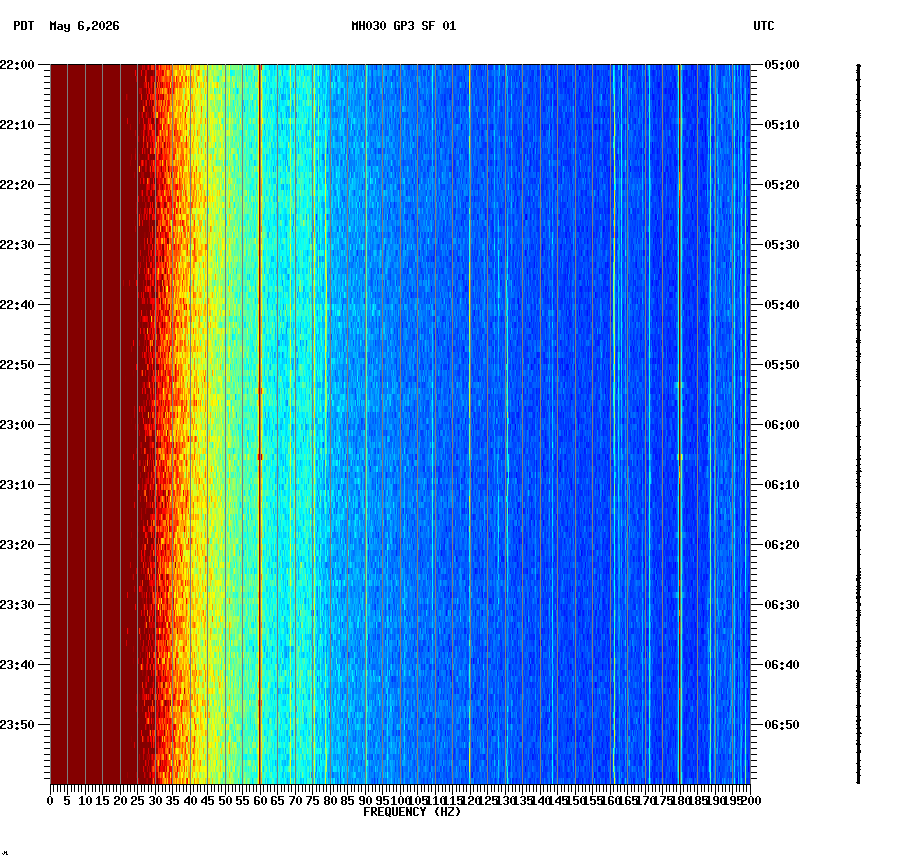Click the 06:20 UTC time label
Screen dimensions: 902x864
point(782,544)
